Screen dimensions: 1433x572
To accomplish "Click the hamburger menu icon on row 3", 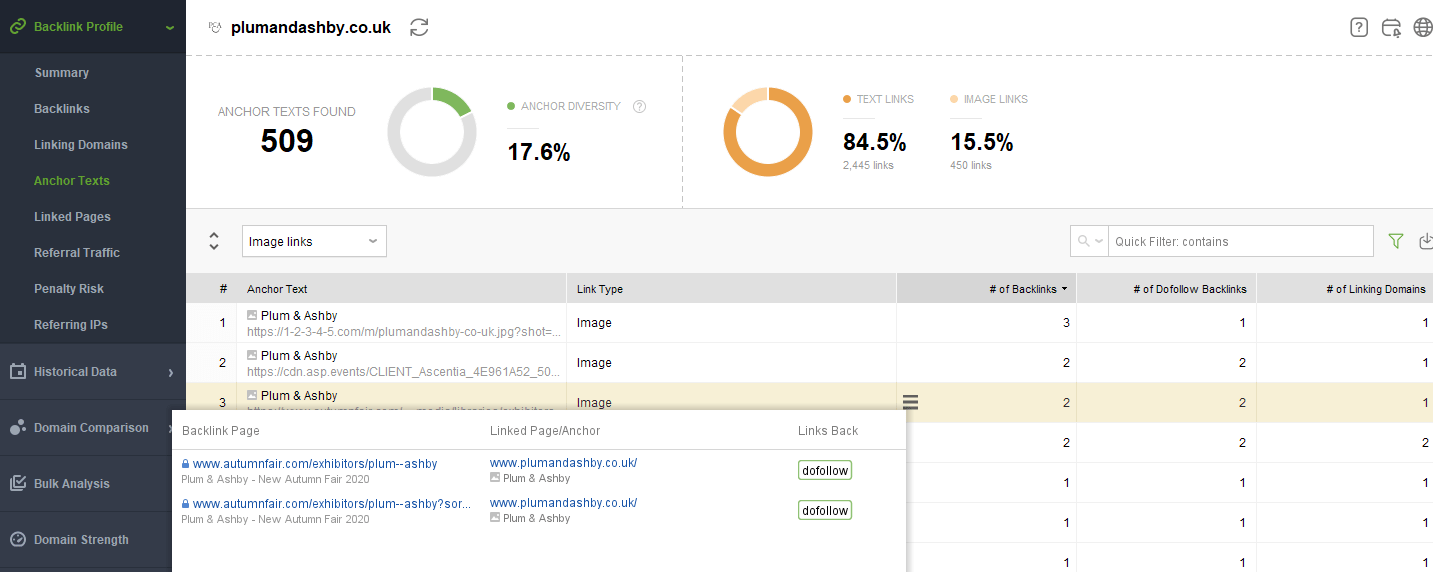I will click(x=910, y=403).
